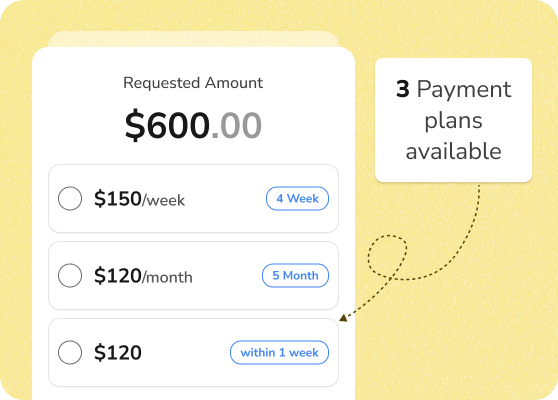The height and width of the screenshot is (400, 558).
Task: Select the $120 within 1 week radio button
Action: 70,352
